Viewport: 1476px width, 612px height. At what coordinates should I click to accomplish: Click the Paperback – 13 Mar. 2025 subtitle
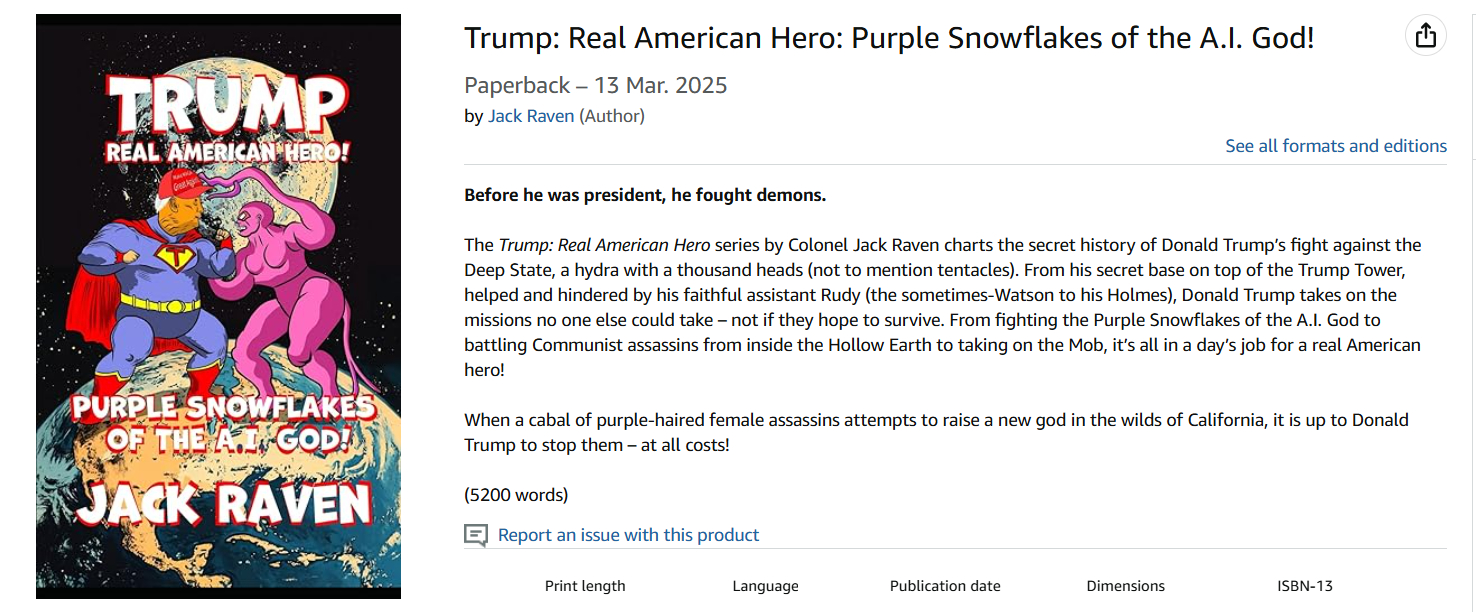coord(595,85)
